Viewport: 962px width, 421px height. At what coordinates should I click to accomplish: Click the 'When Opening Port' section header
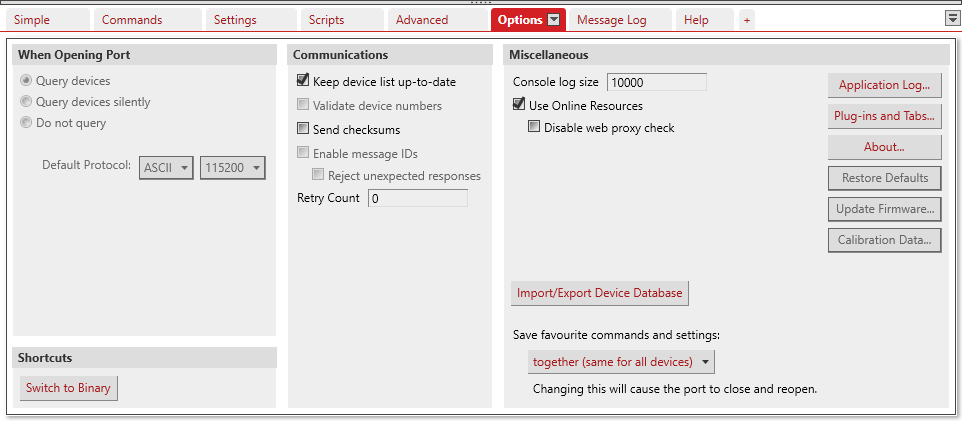[x=145, y=55]
